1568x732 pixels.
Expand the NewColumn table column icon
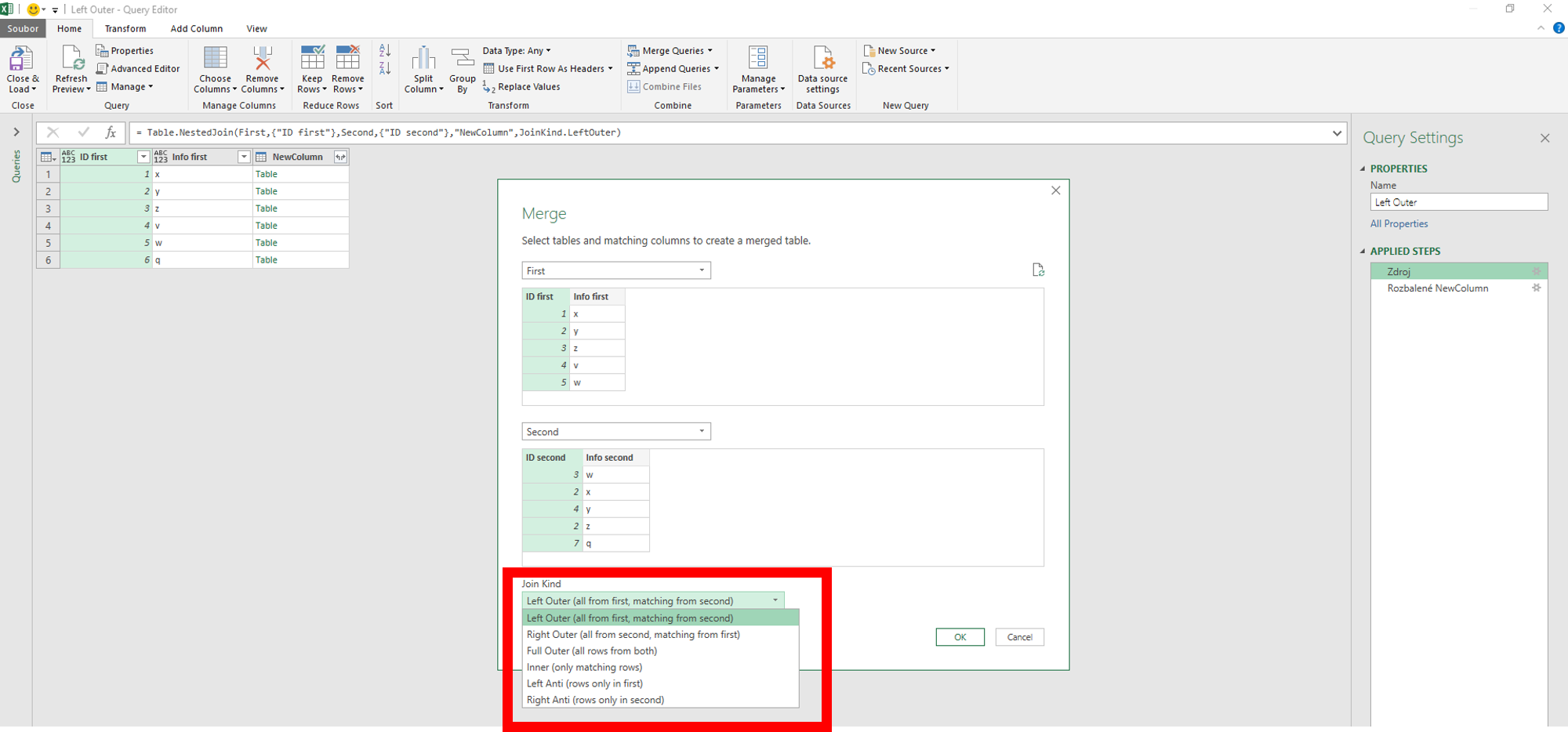point(340,157)
